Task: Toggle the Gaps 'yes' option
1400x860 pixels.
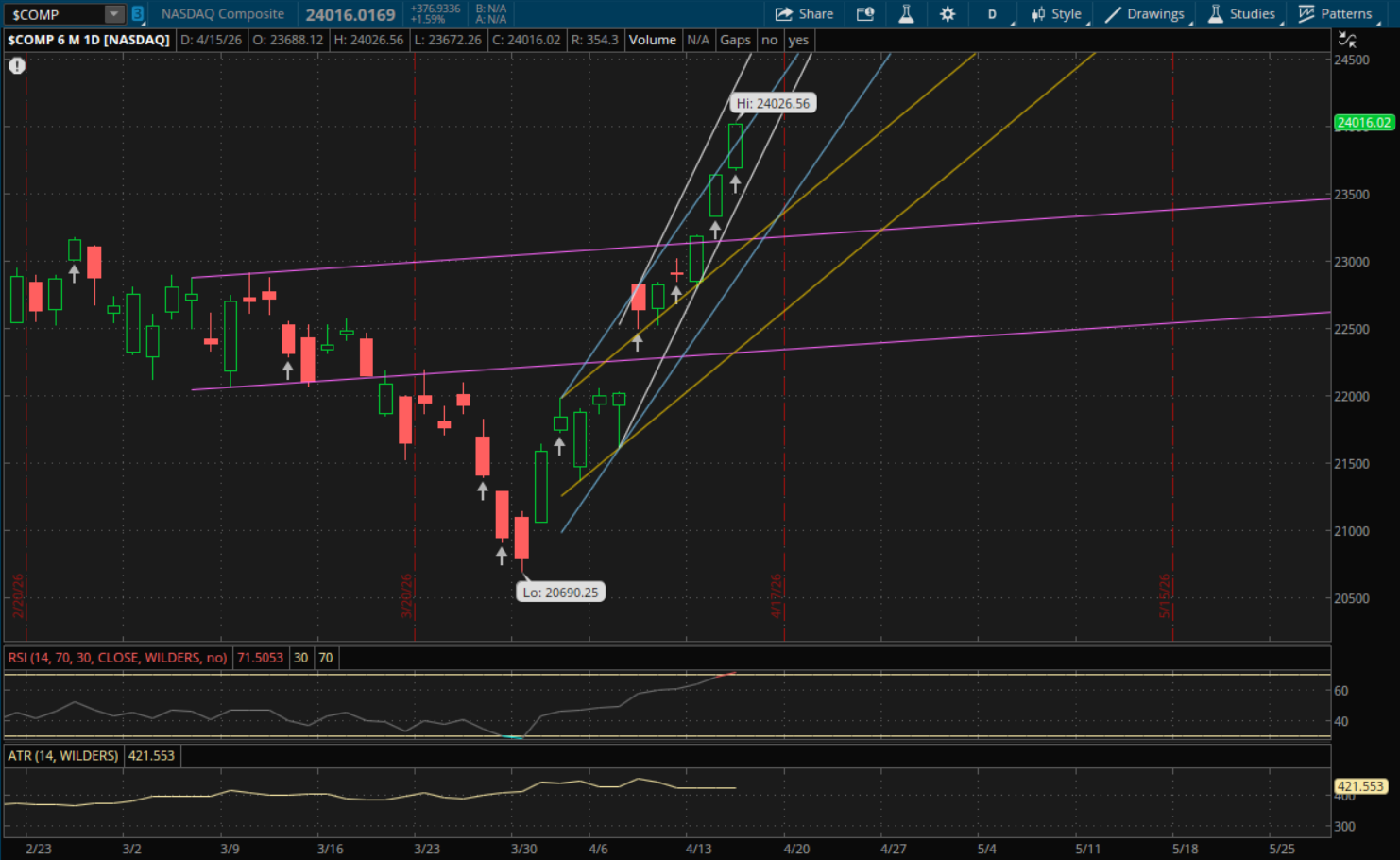Action: [x=798, y=40]
